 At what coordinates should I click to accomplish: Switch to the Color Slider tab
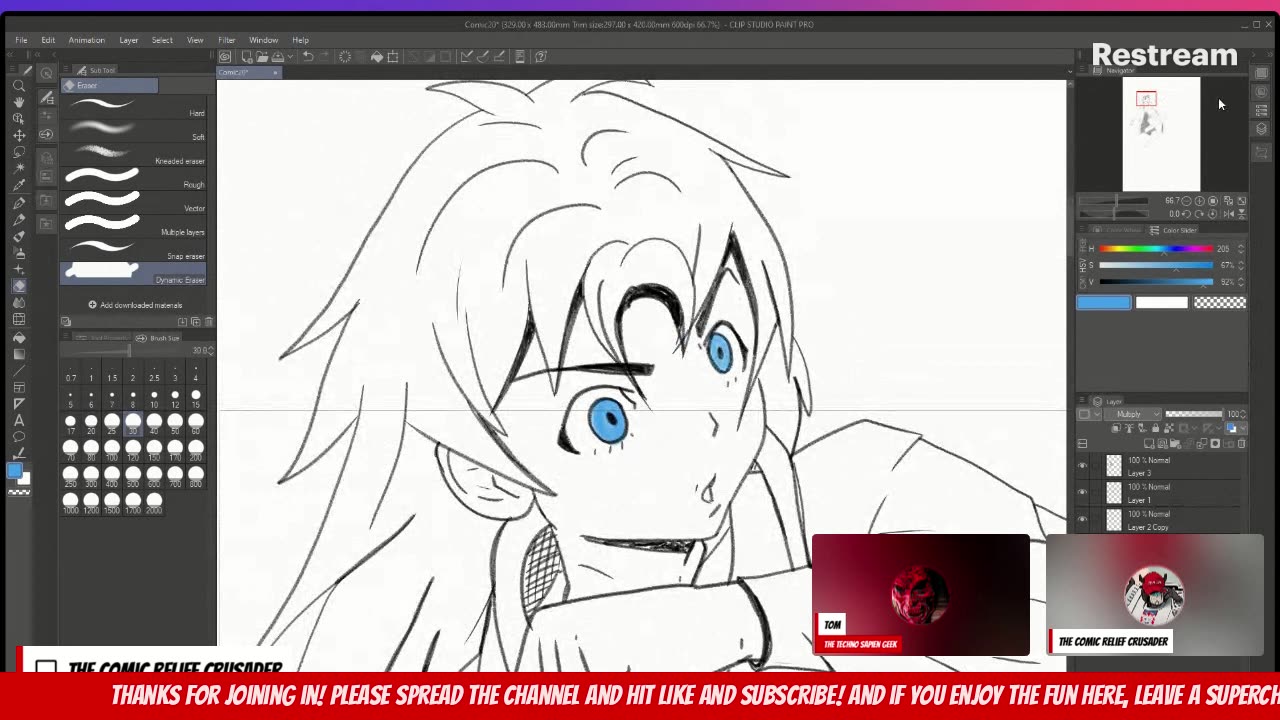point(1174,230)
